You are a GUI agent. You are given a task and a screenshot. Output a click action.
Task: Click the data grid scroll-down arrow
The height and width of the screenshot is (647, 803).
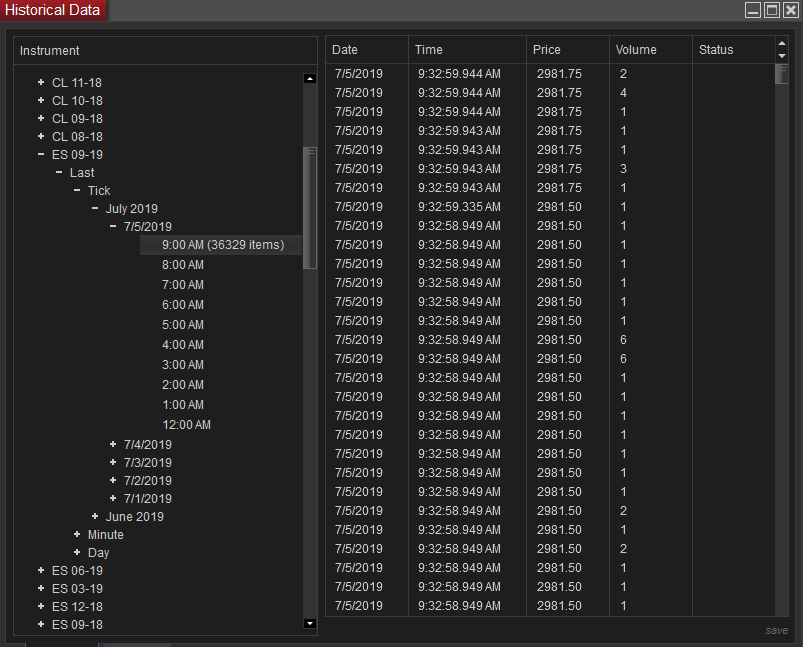(781, 56)
